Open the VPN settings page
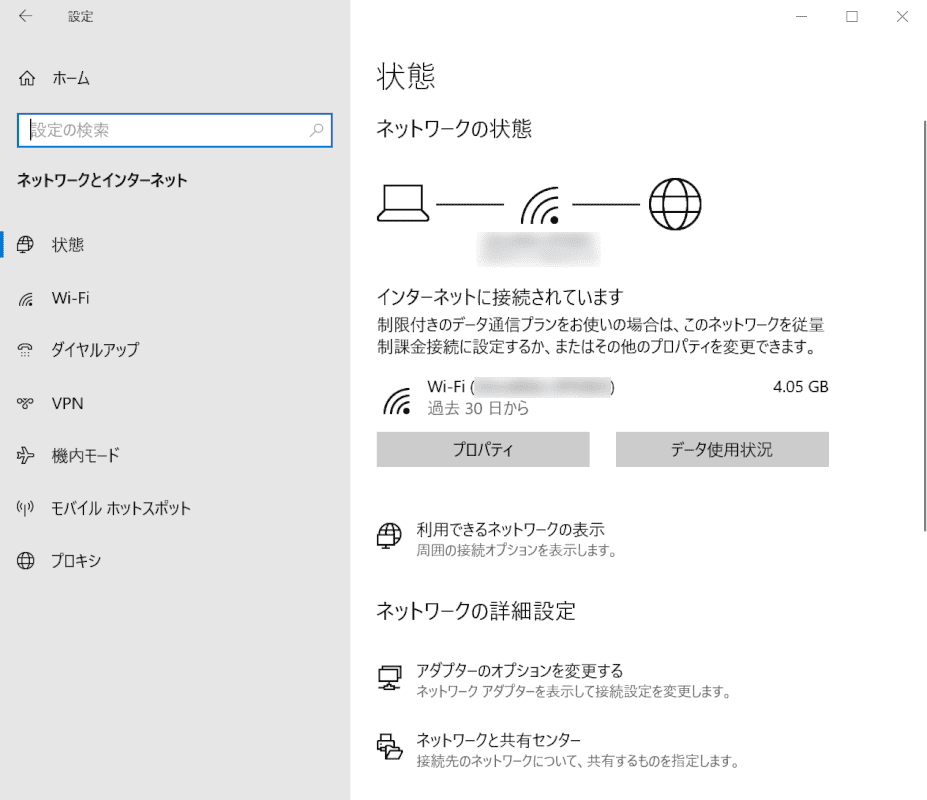The width and height of the screenshot is (927, 800). click(175, 403)
